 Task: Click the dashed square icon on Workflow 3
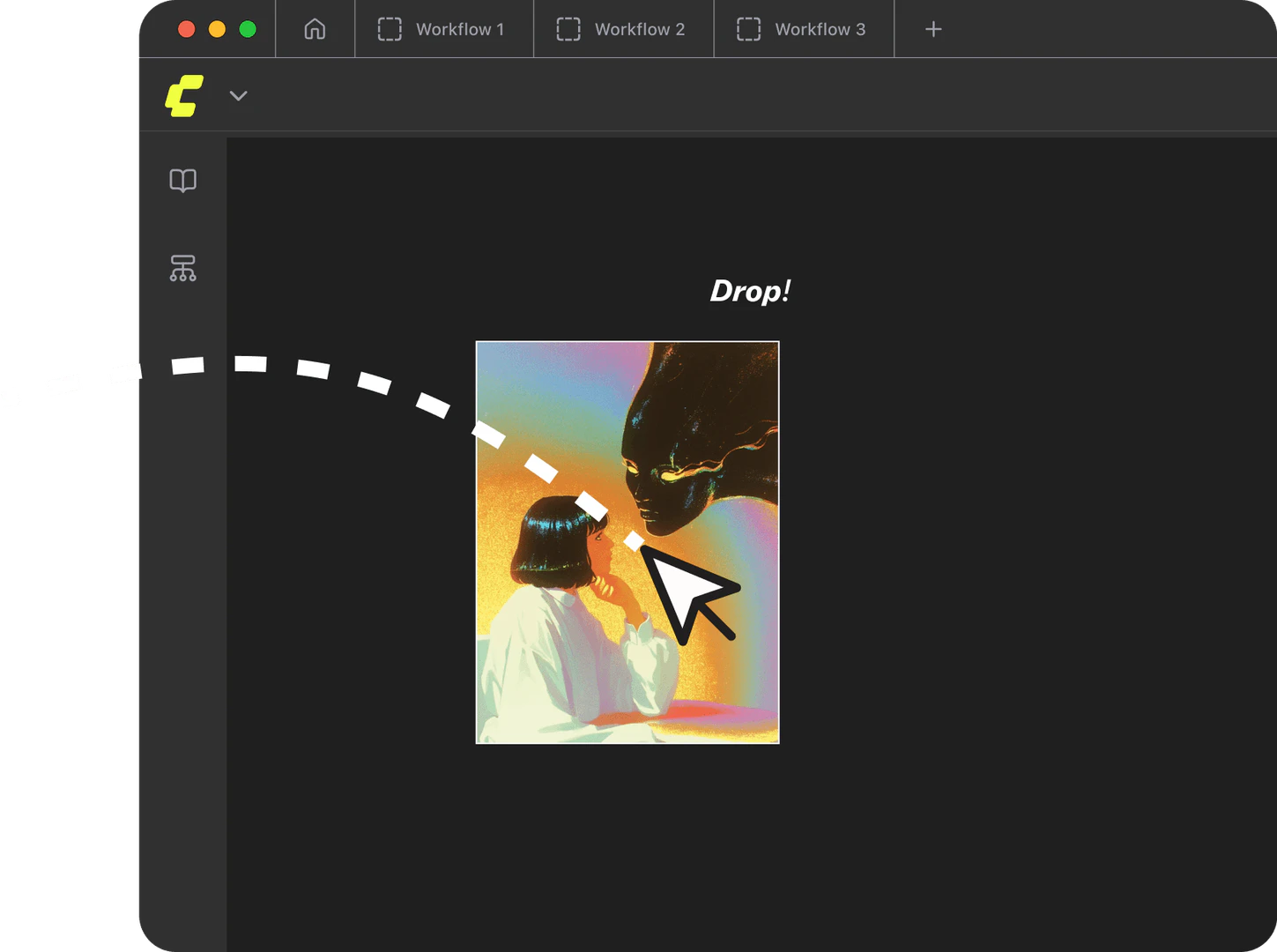(x=748, y=29)
